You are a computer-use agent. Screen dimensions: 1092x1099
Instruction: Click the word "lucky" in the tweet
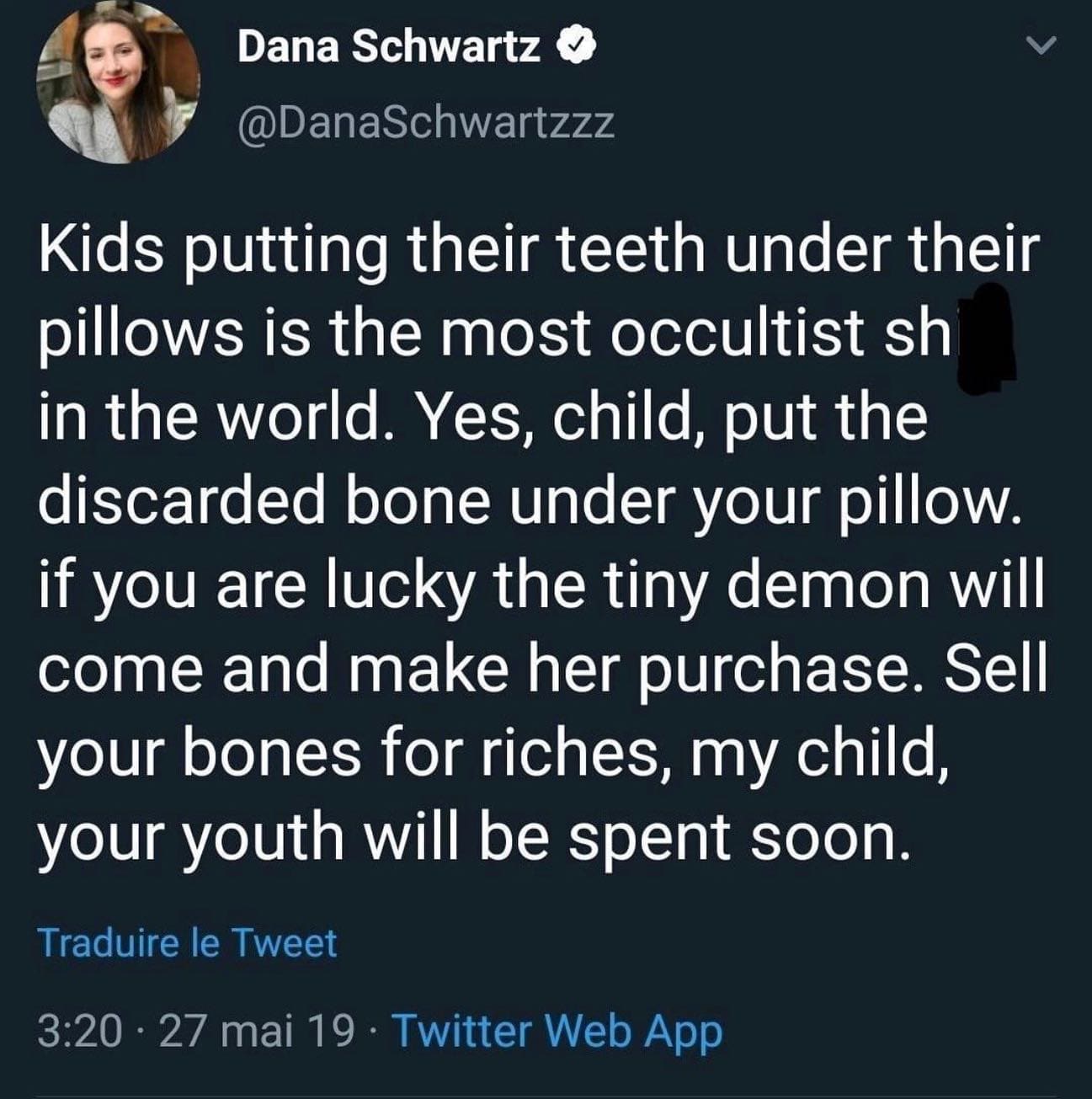click(413, 585)
